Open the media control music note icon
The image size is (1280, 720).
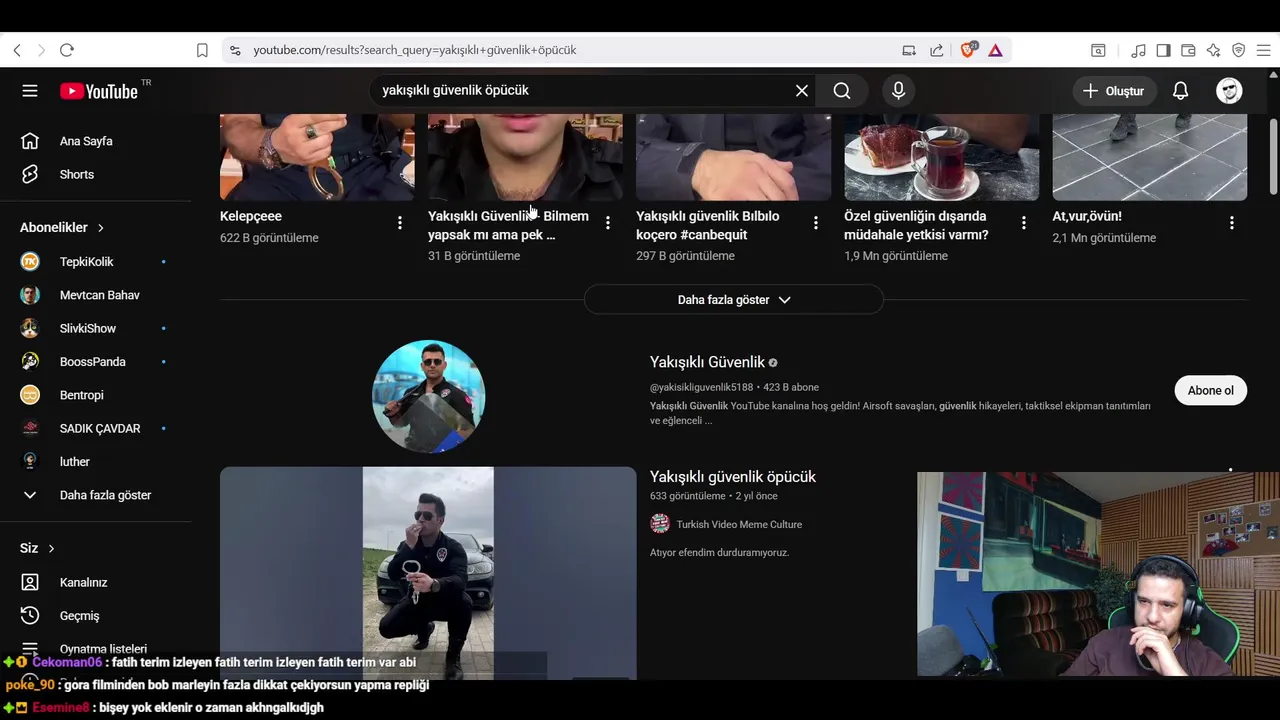coord(1139,50)
